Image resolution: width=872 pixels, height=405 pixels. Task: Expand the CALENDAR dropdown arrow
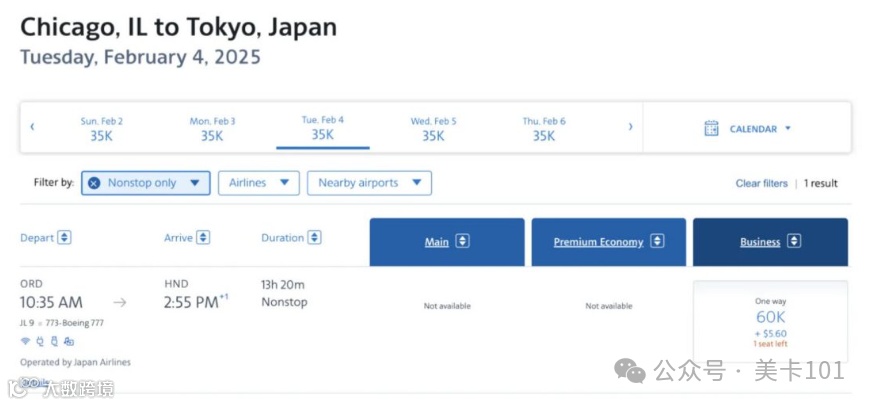787,128
